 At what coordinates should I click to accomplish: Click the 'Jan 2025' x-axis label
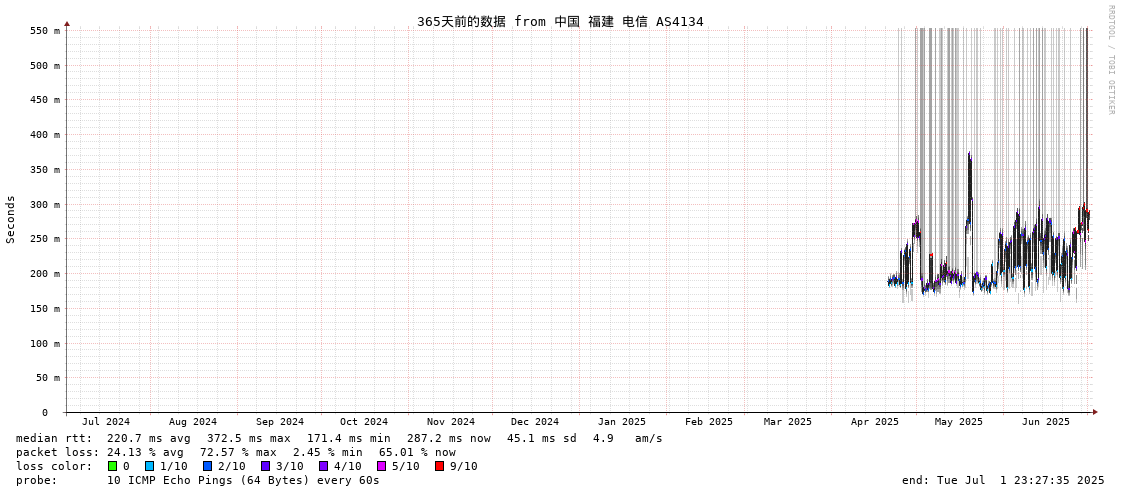click(622, 422)
